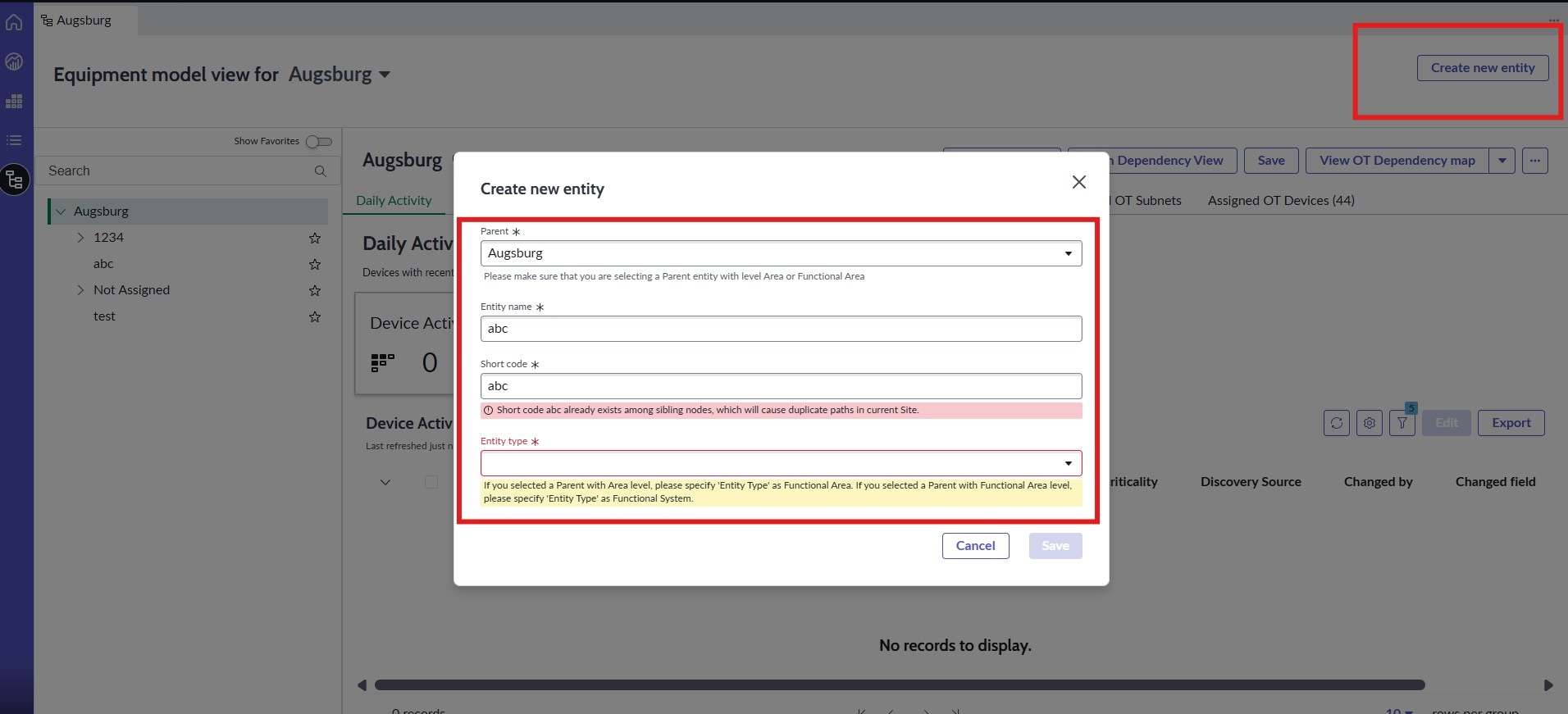Open Assigned OT Devices (44) tab
This screenshot has height=714, width=1568.
pyautogui.click(x=1281, y=201)
